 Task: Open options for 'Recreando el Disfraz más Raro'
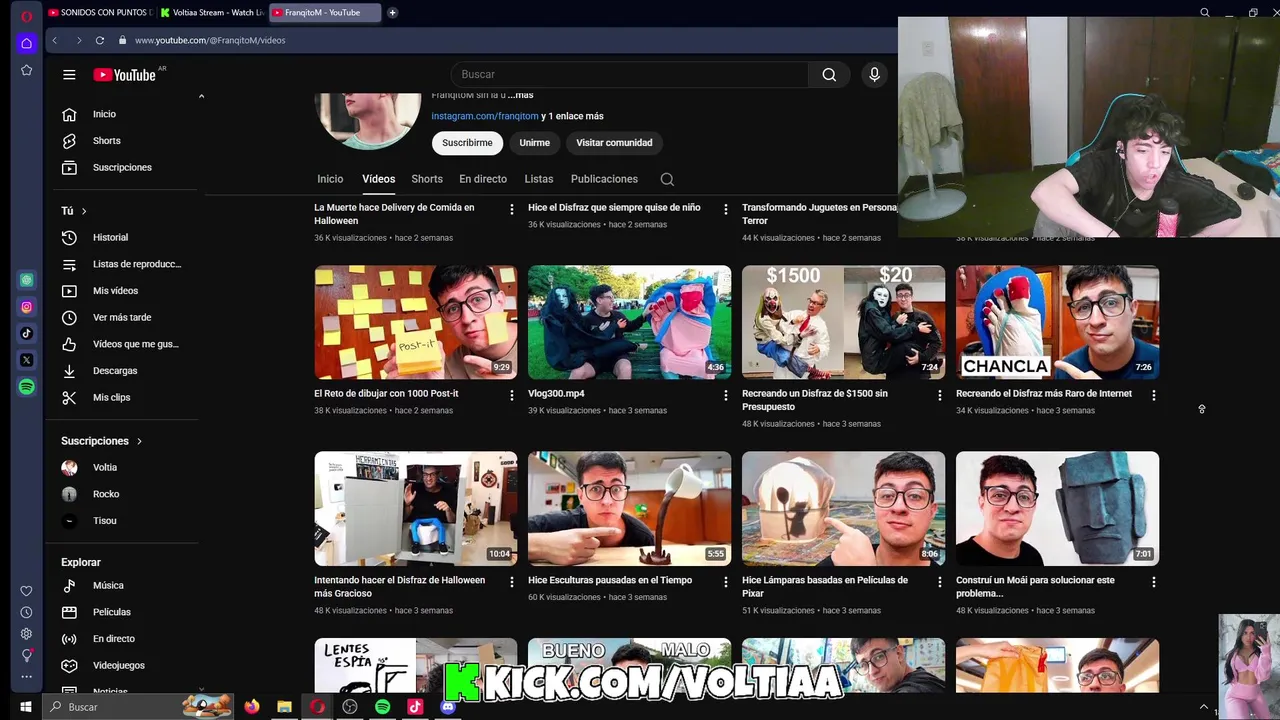1154,395
